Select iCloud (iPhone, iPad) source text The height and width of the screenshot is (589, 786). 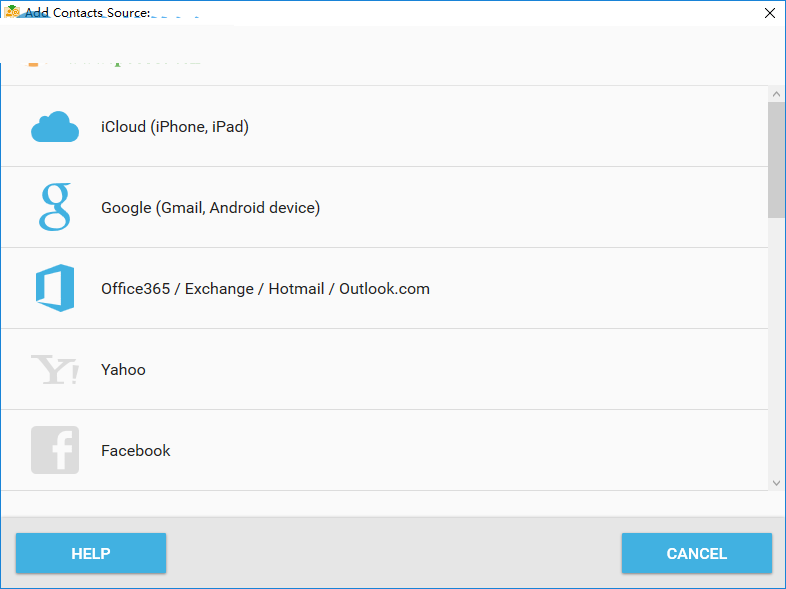[175, 127]
